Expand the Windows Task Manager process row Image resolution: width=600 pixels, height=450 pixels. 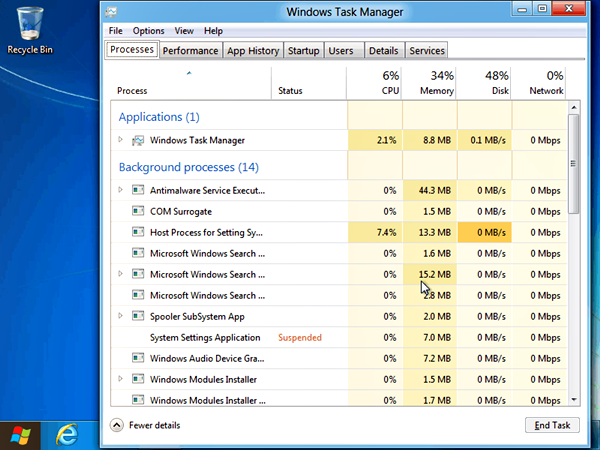(121, 140)
